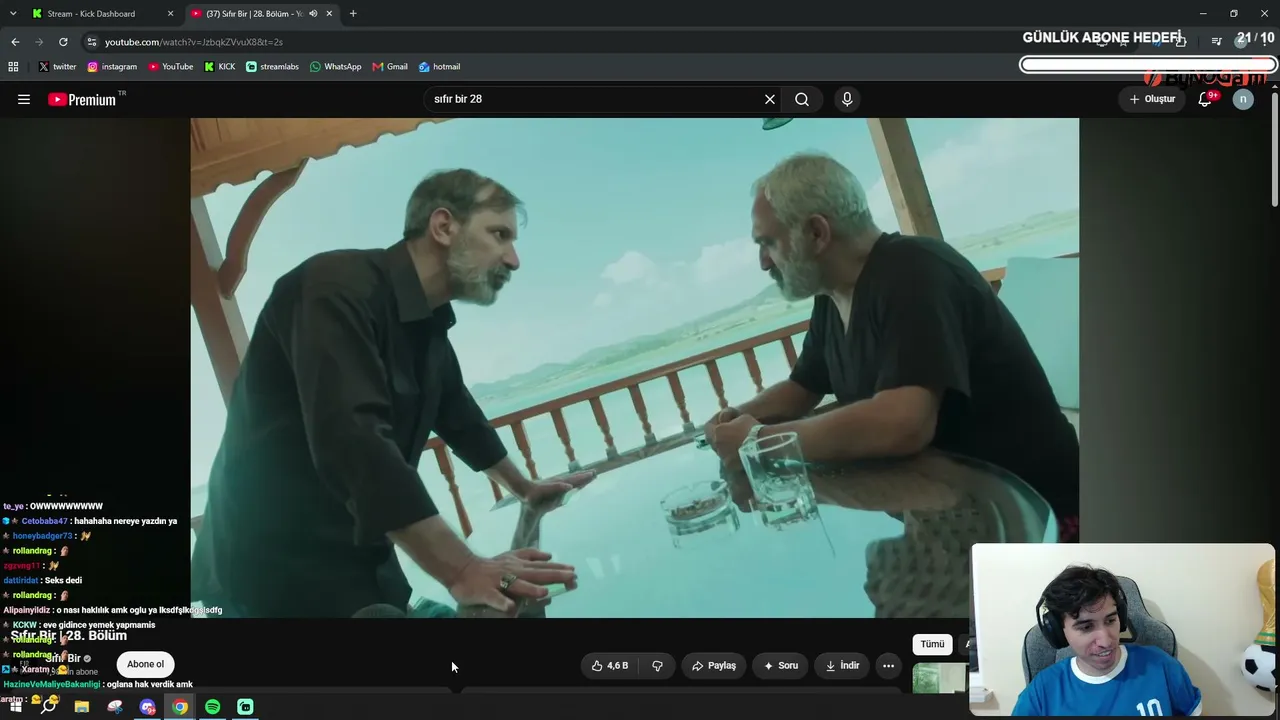This screenshot has width=1280, height=720.
Task: Mute the Sıfır Bir YouTube tab
Action: [x=313, y=14]
